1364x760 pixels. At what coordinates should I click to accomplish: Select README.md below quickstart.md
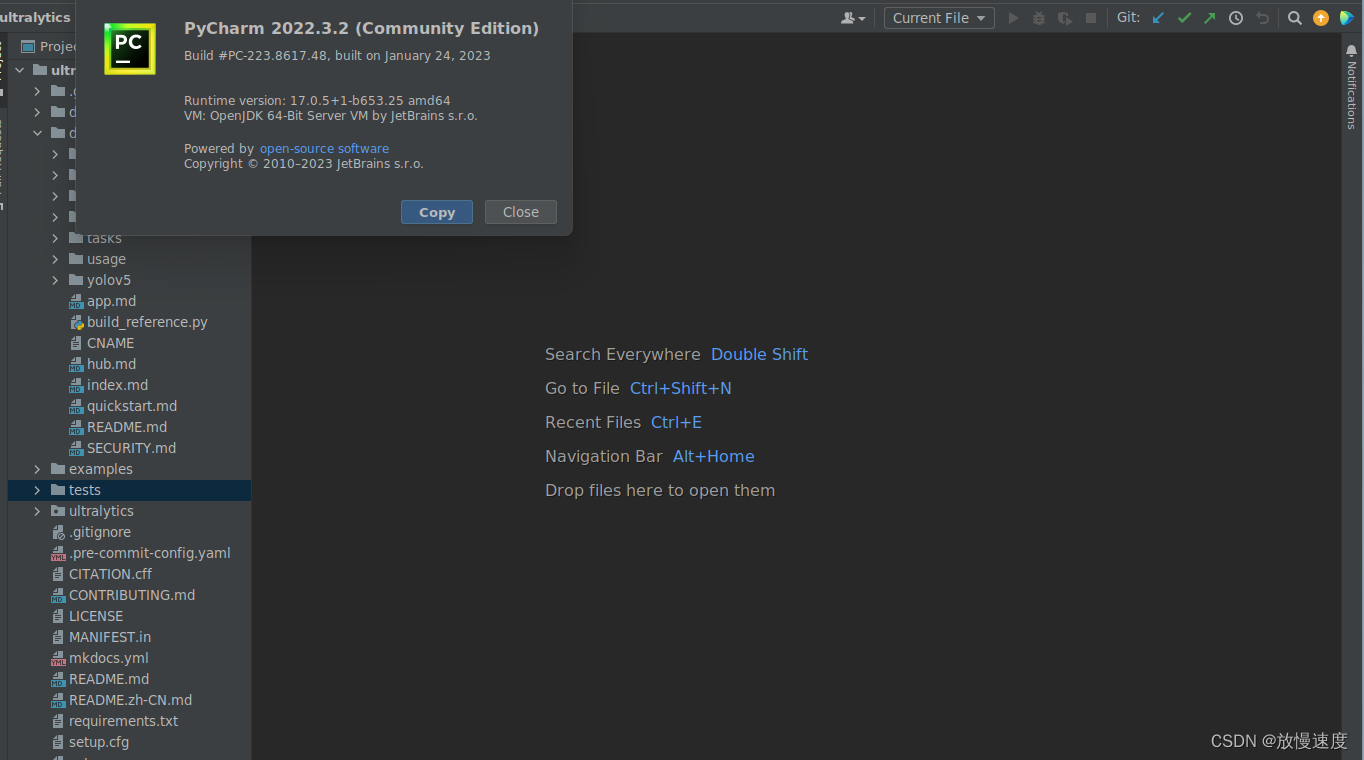(127, 427)
